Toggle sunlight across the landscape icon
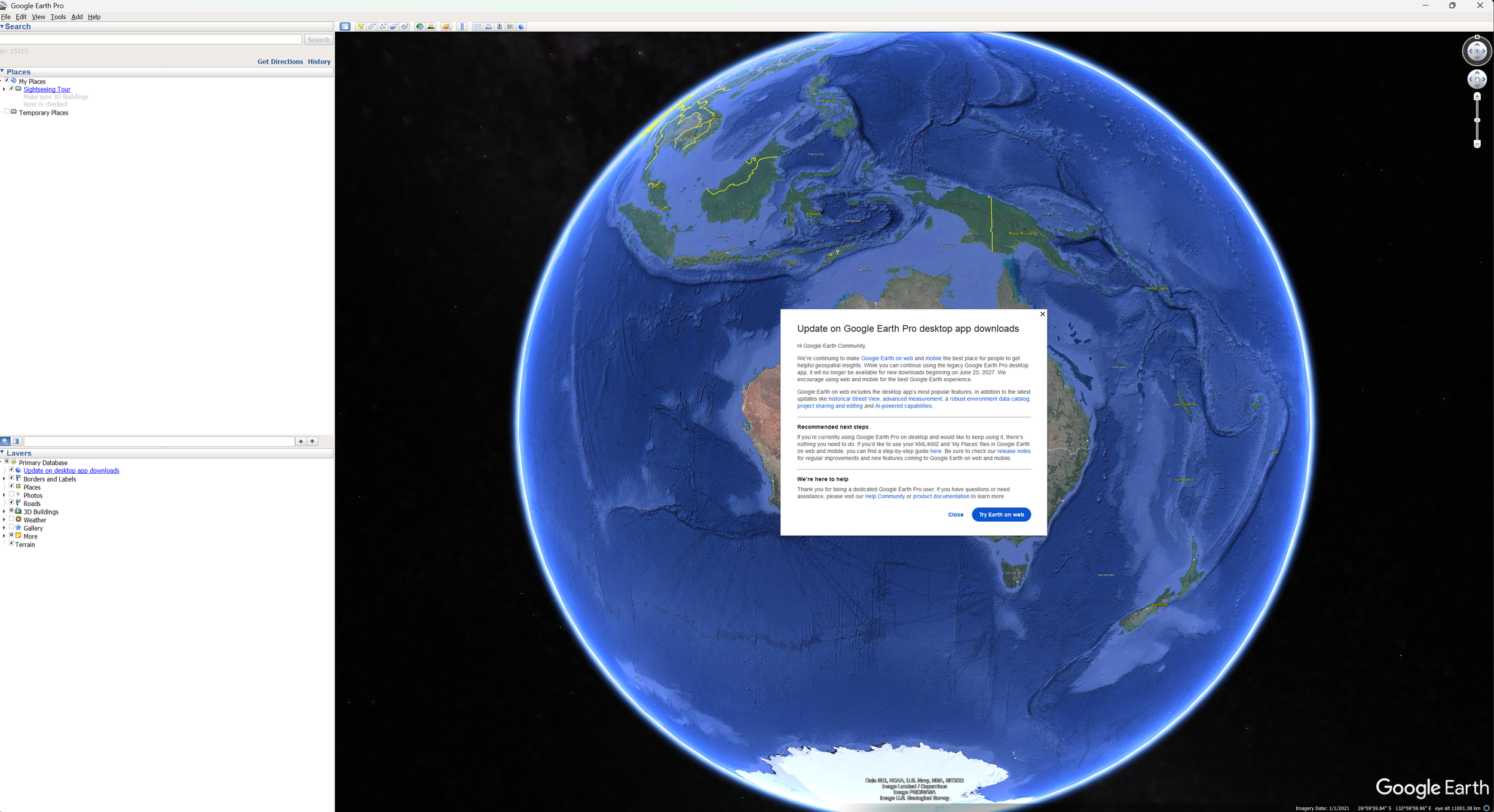 (x=431, y=27)
